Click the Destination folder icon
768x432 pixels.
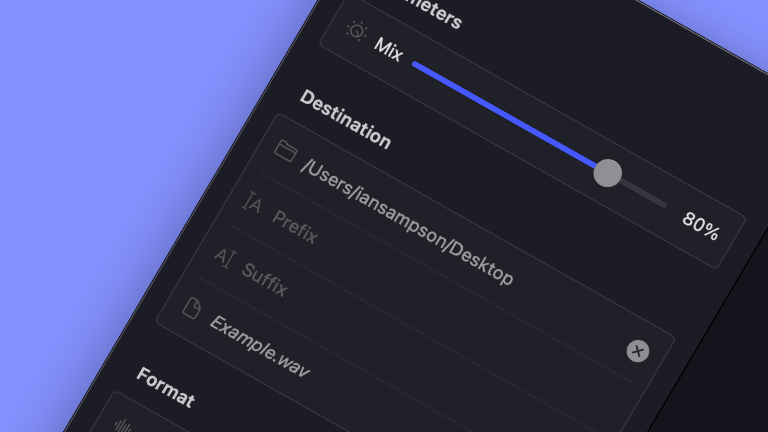[x=286, y=150]
